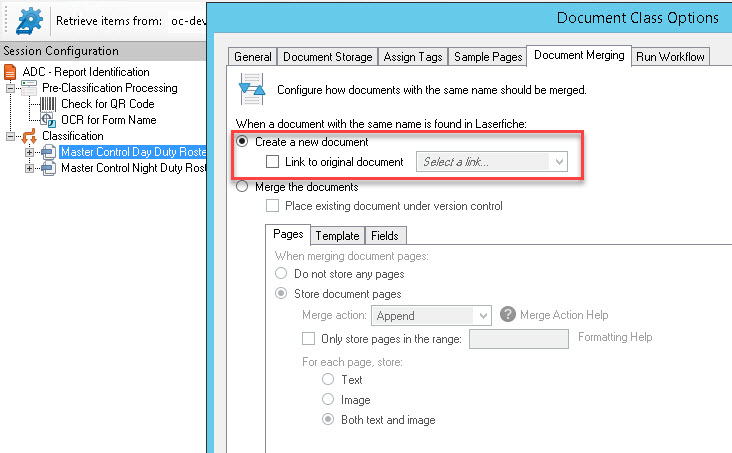Screen dimensions: 732x453
Task: Select the Create a new document radio button
Action: (242, 141)
